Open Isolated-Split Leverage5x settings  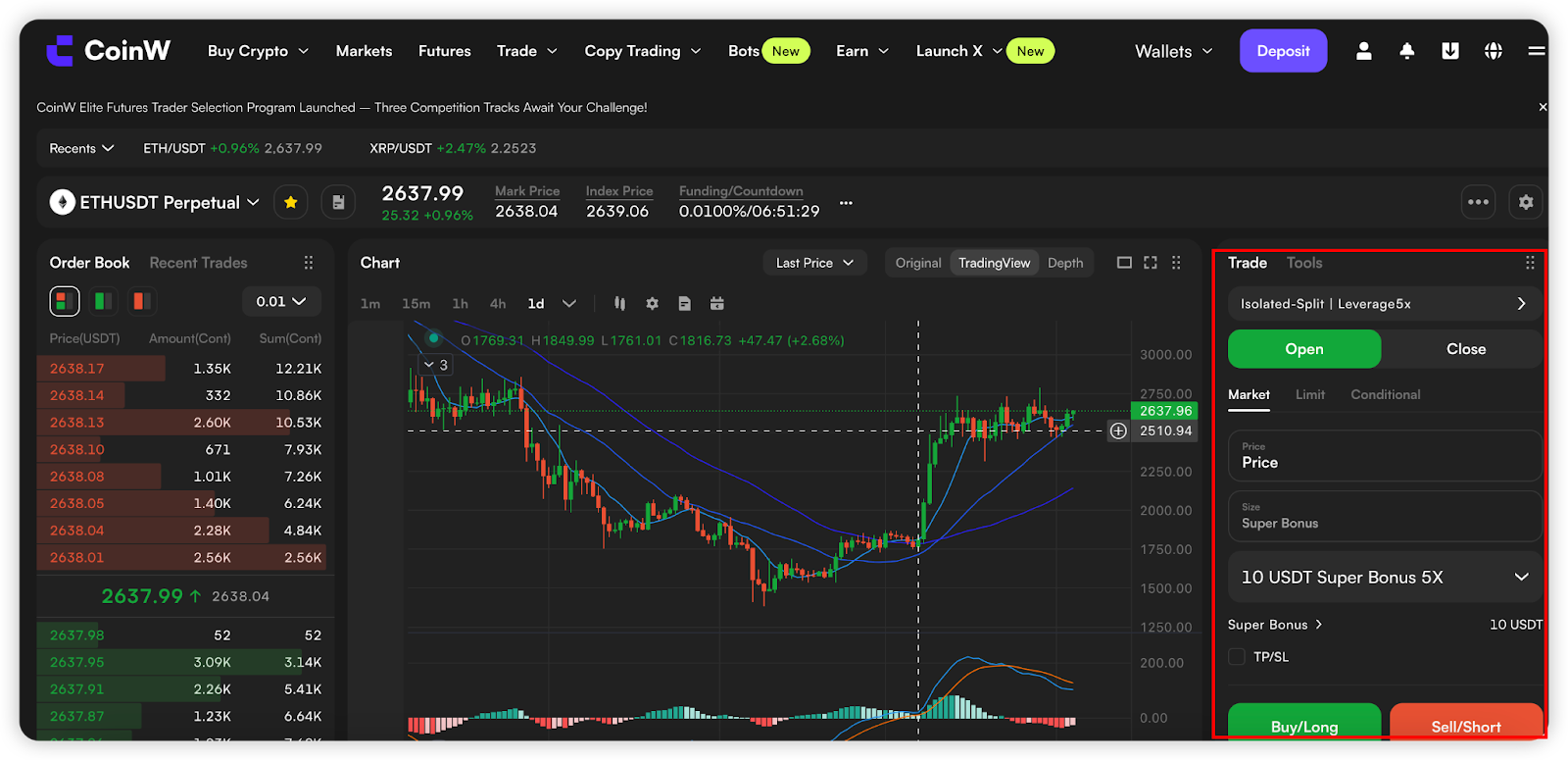[1384, 304]
